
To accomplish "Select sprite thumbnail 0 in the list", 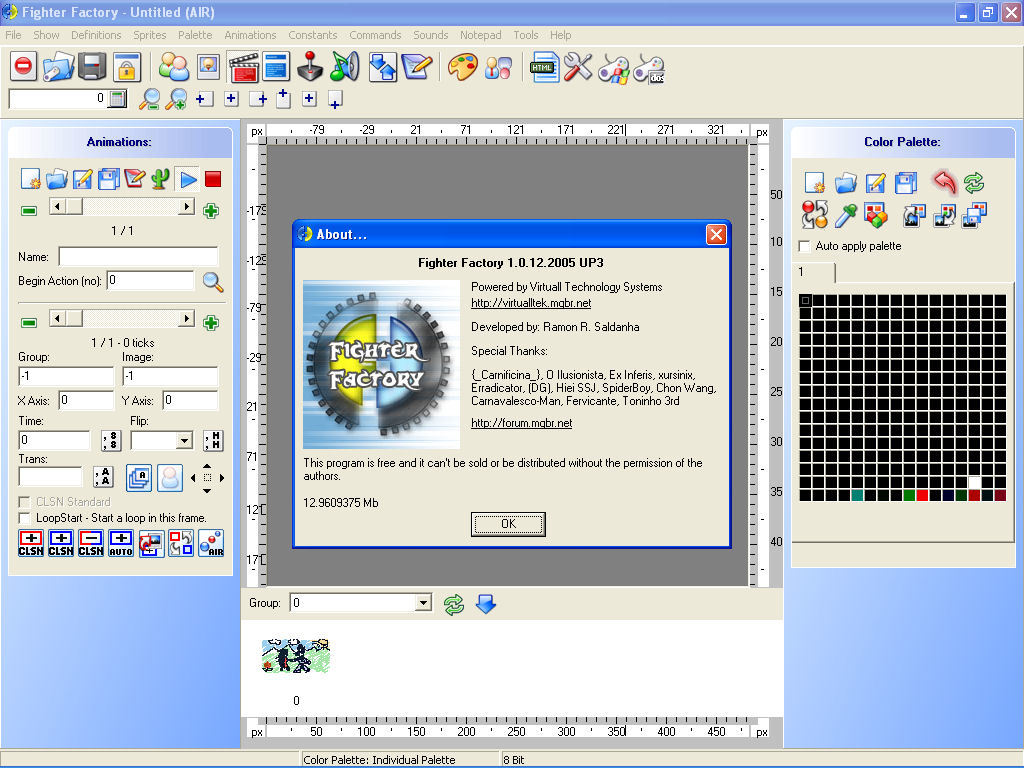I will click(x=296, y=656).
